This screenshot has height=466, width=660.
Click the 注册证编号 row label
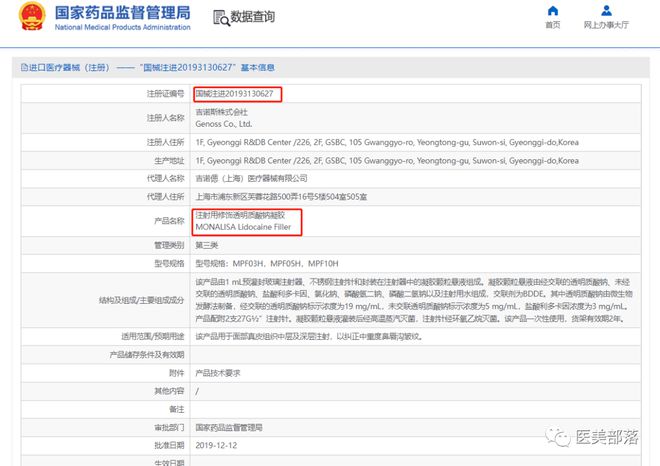[165, 94]
